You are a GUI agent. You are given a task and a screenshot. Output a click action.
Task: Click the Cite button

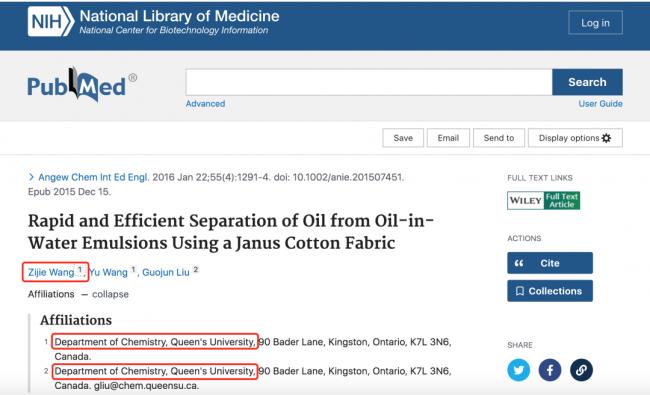[550, 263]
